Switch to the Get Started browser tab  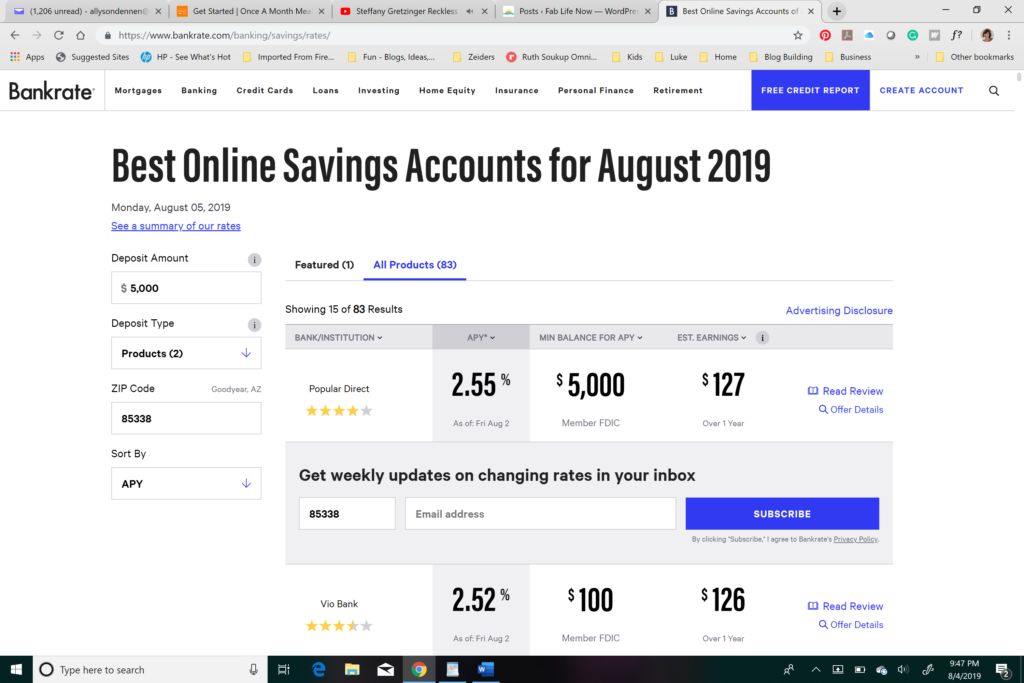point(251,11)
